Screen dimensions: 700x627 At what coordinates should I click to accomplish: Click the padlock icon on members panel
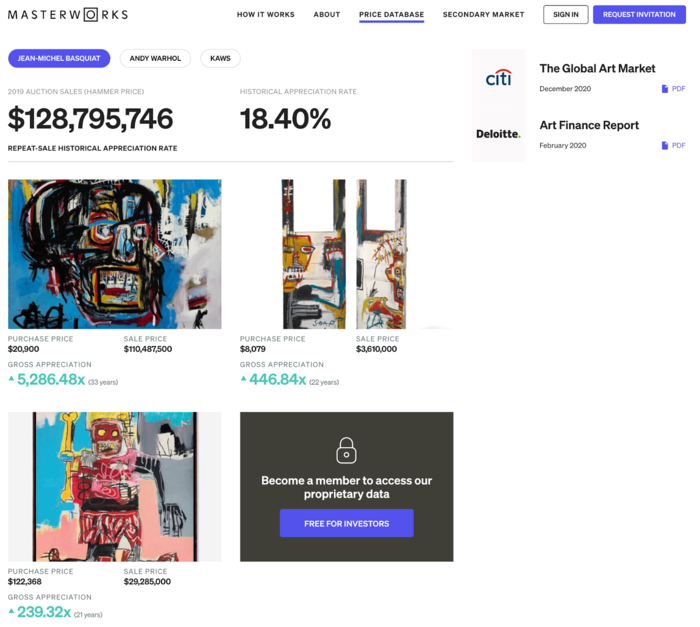pyautogui.click(x=346, y=450)
